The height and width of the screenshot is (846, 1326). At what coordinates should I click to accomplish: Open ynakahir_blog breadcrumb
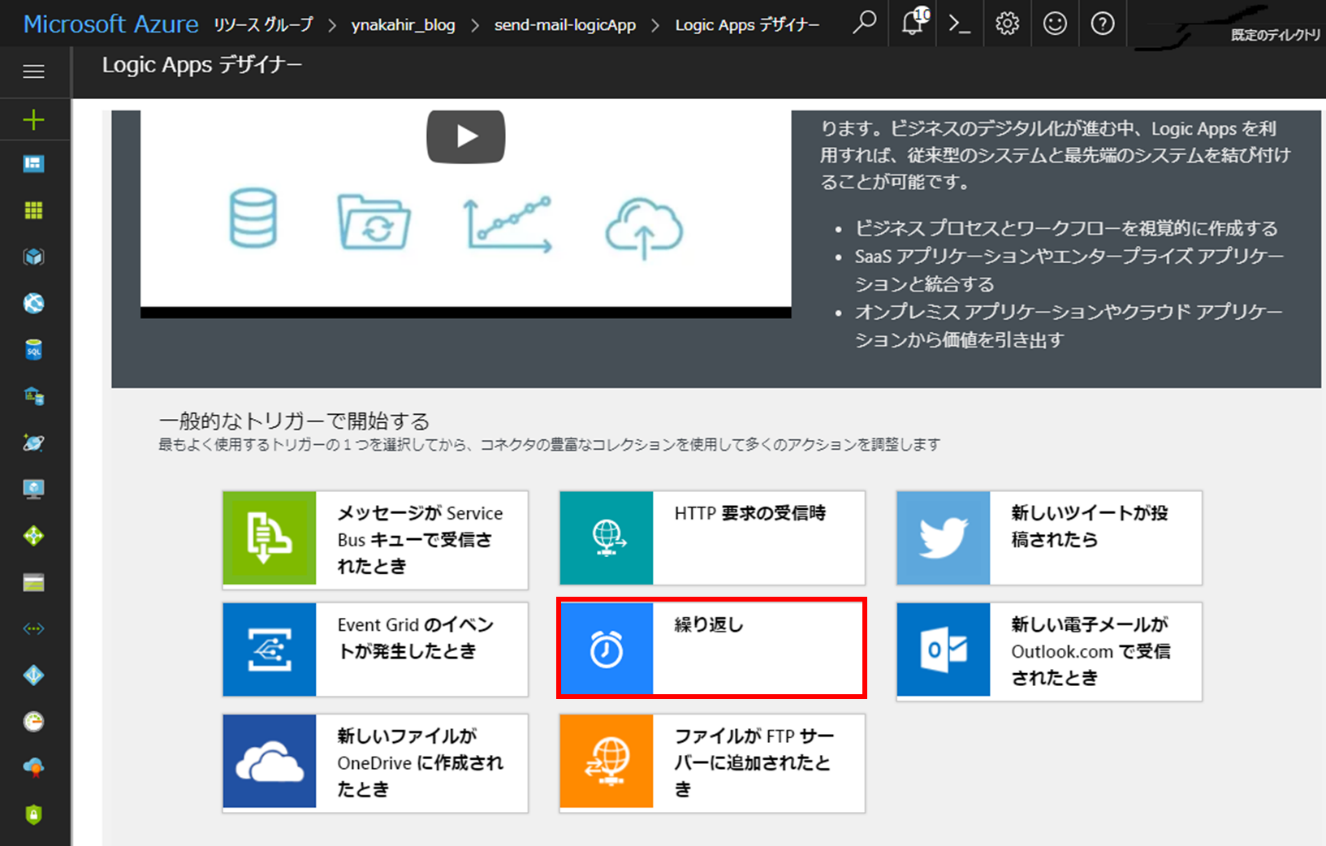403,24
